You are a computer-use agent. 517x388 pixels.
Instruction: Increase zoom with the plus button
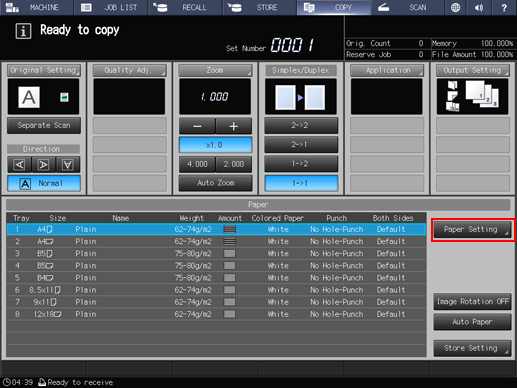point(234,126)
